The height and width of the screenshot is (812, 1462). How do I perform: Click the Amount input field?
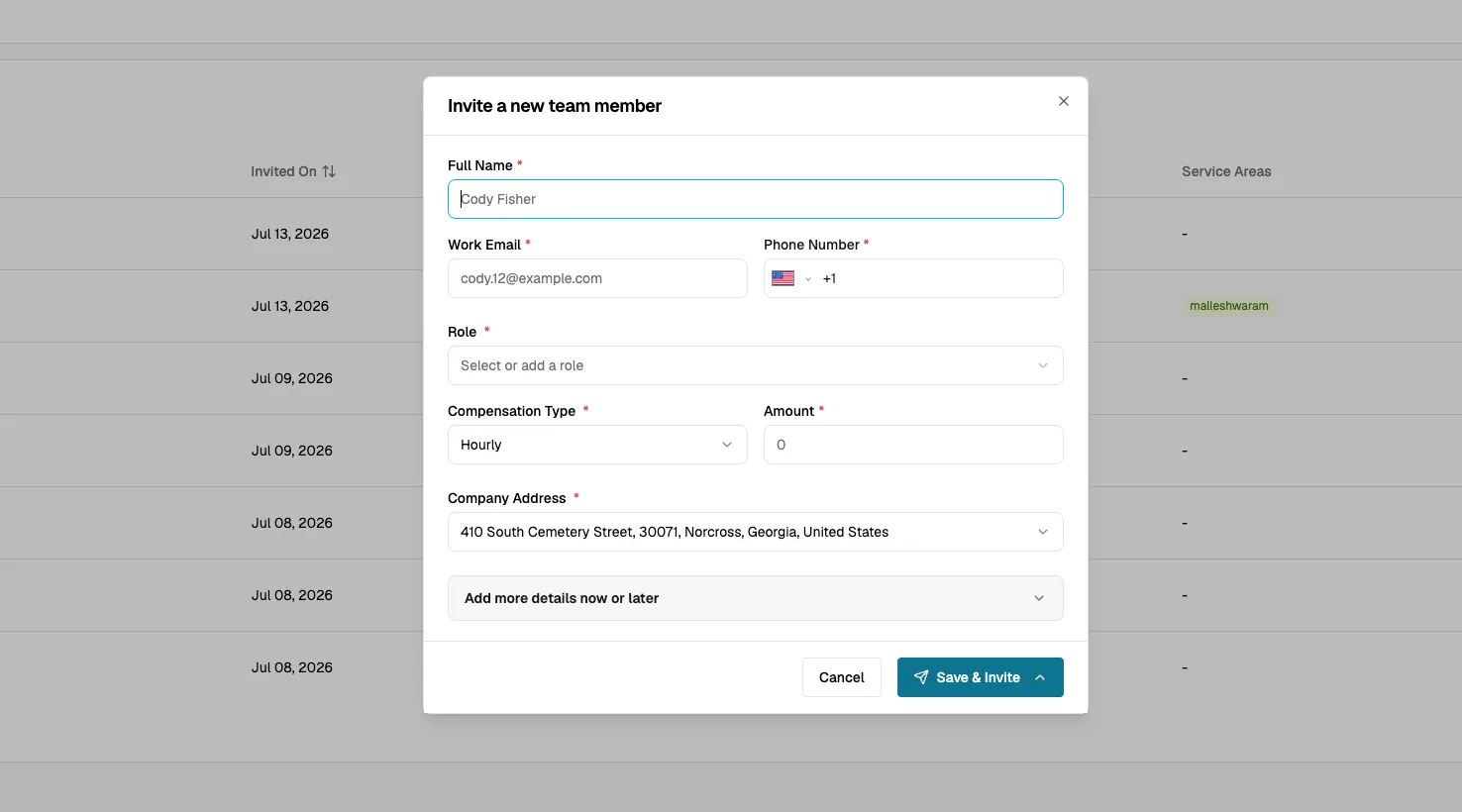pos(913,445)
